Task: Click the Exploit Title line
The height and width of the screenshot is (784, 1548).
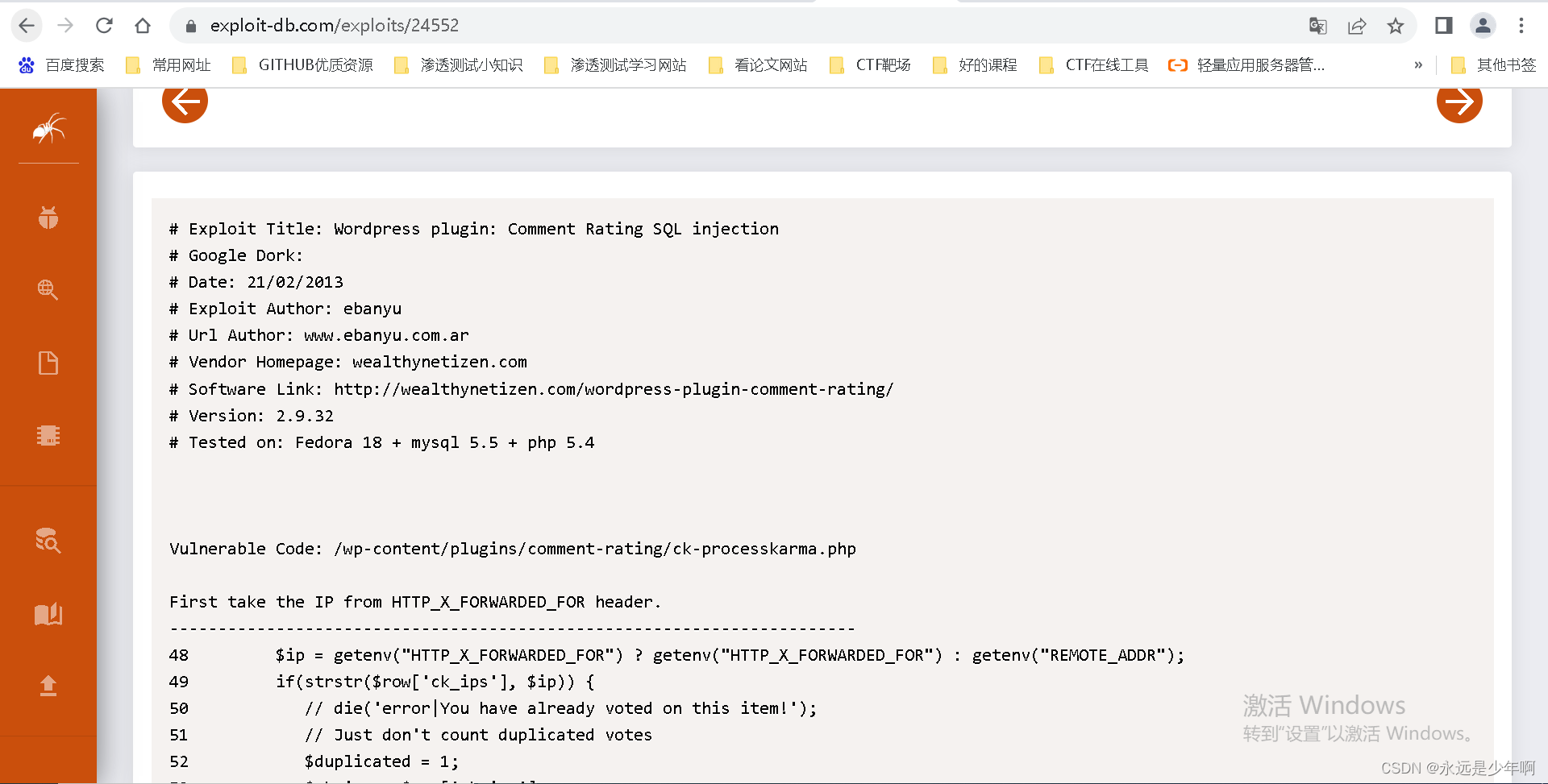Action: pos(474,229)
